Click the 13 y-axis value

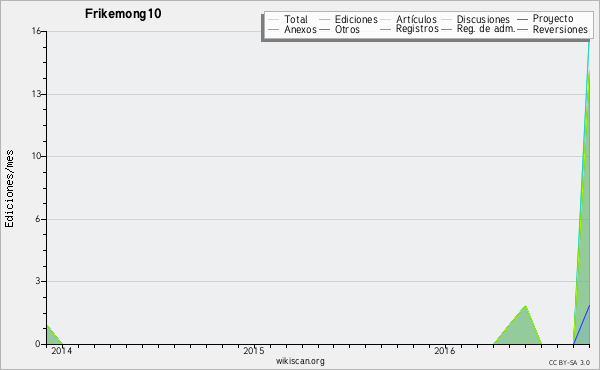pyautogui.click(x=36, y=94)
